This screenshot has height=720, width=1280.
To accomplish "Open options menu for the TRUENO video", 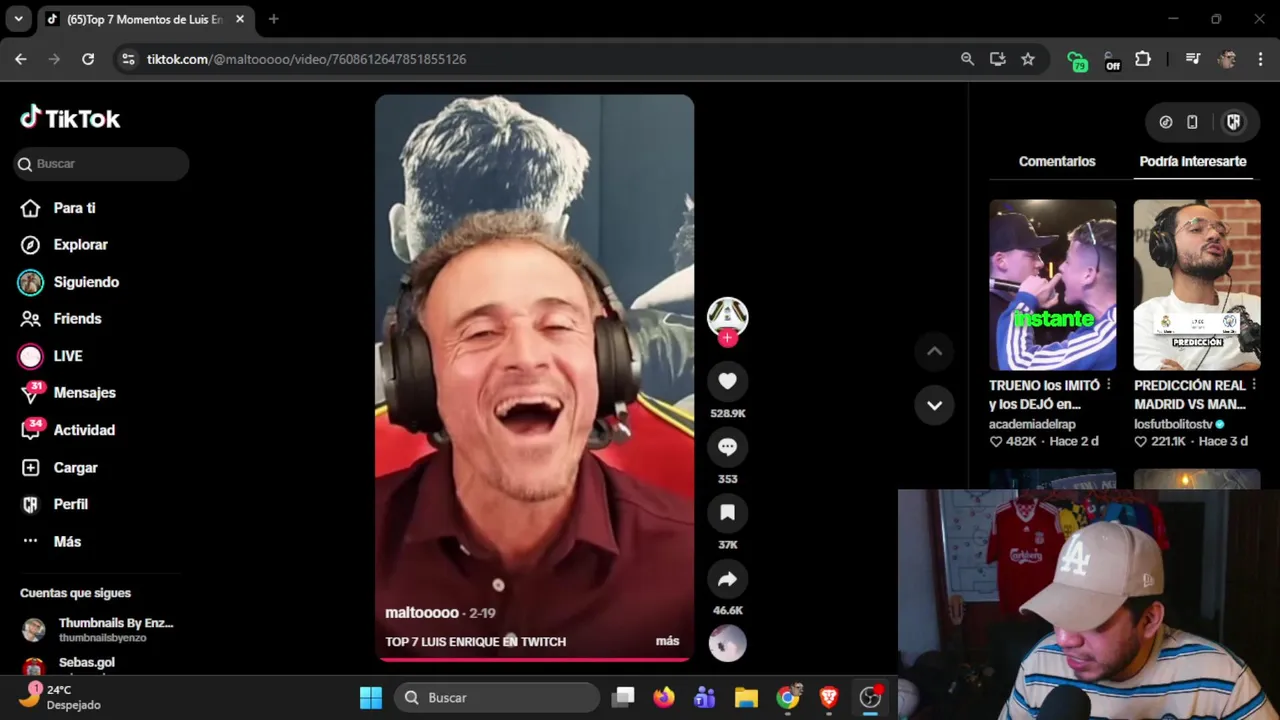I will click(1108, 385).
